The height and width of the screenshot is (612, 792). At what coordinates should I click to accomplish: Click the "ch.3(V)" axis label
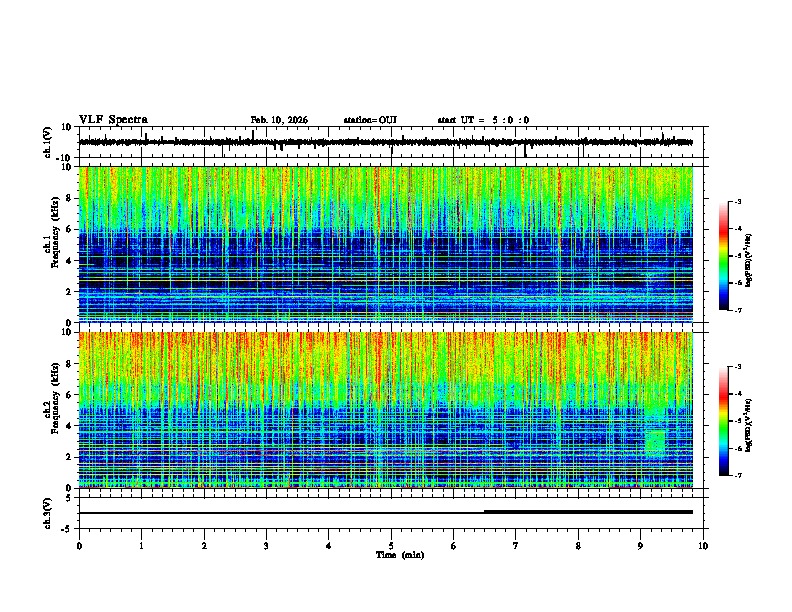48,513
